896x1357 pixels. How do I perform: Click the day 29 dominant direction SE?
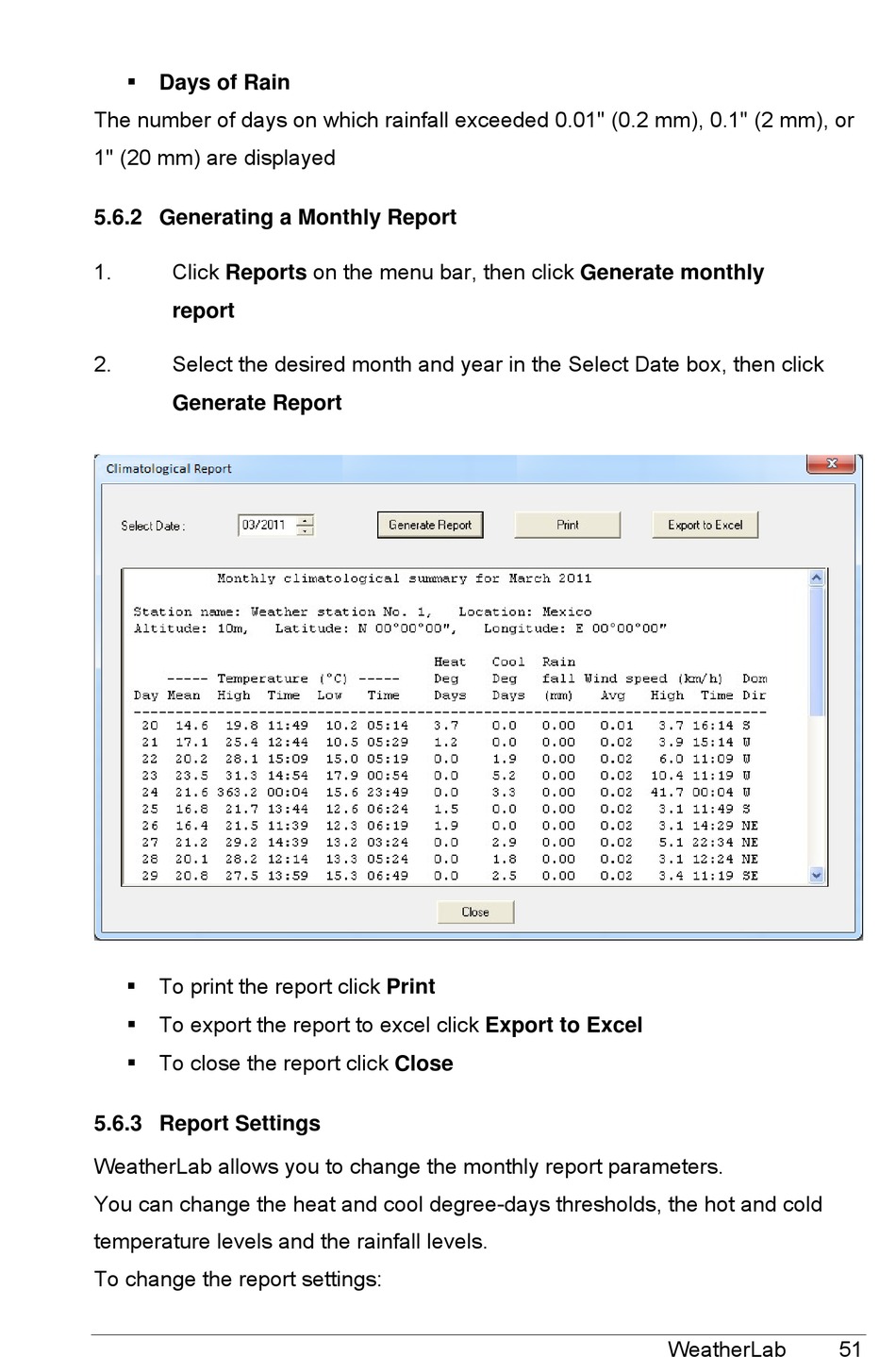(x=750, y=876)
